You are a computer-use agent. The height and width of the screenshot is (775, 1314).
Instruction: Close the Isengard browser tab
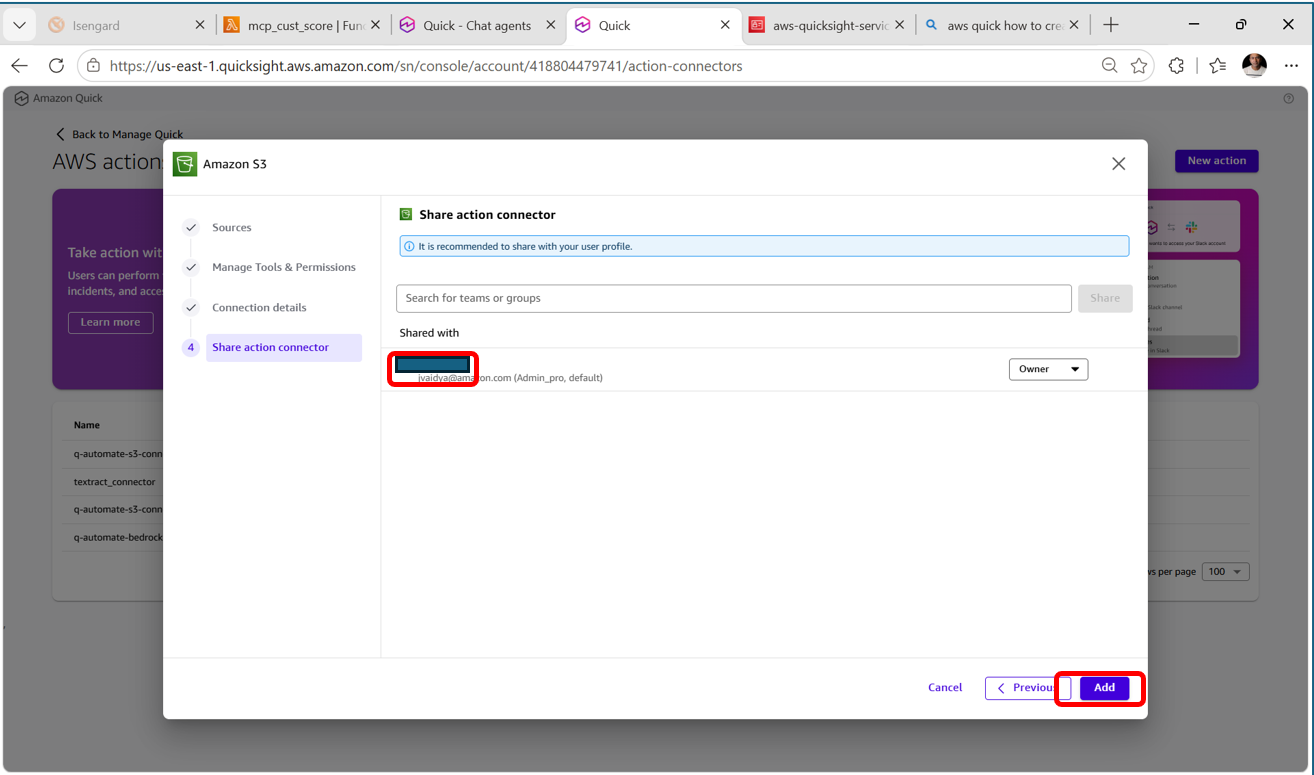[200, 25]
